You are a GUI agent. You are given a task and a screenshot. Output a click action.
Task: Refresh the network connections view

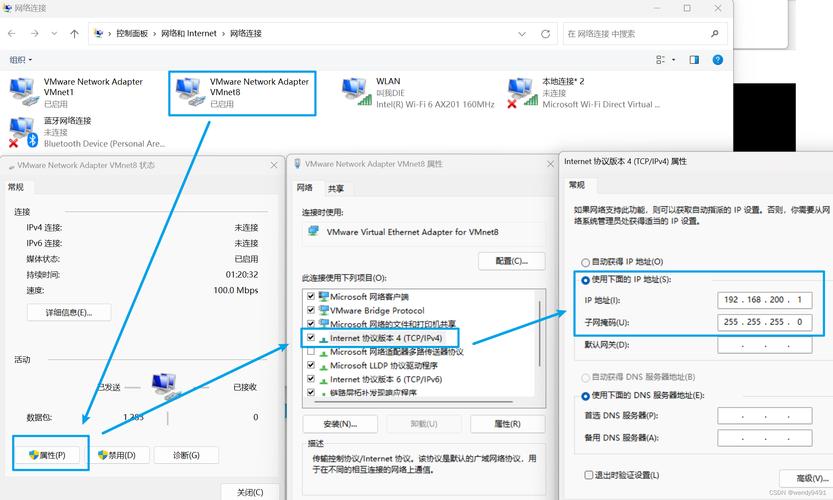546,33
